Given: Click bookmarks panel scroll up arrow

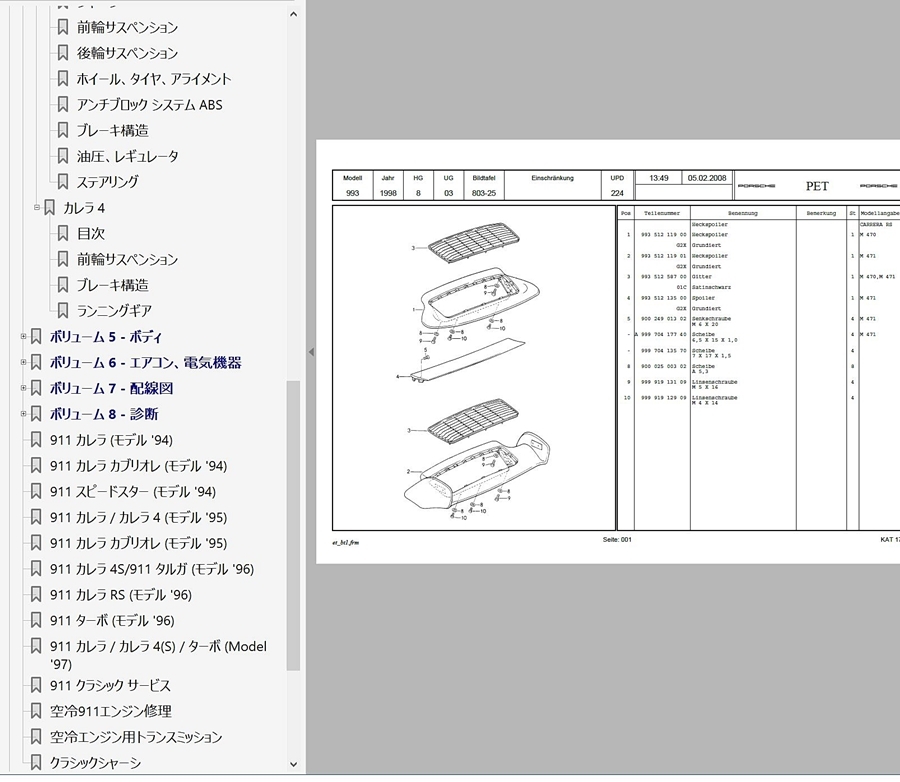Looking at the screenshot, I should (293, 14).
